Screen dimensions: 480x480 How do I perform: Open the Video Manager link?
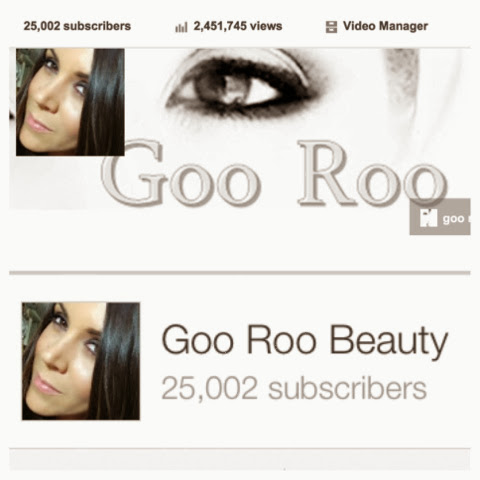[x=385, y=26]
